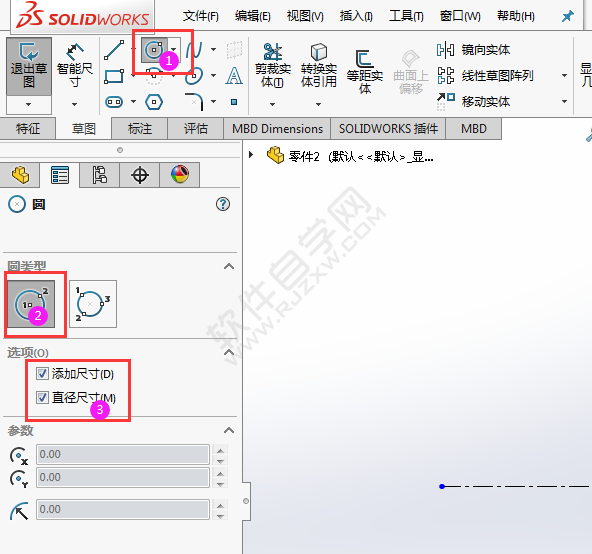The height and width of the screenshot is (554, 592).
Task: Open the 视图(V) menu
Action: click(305, 16)
